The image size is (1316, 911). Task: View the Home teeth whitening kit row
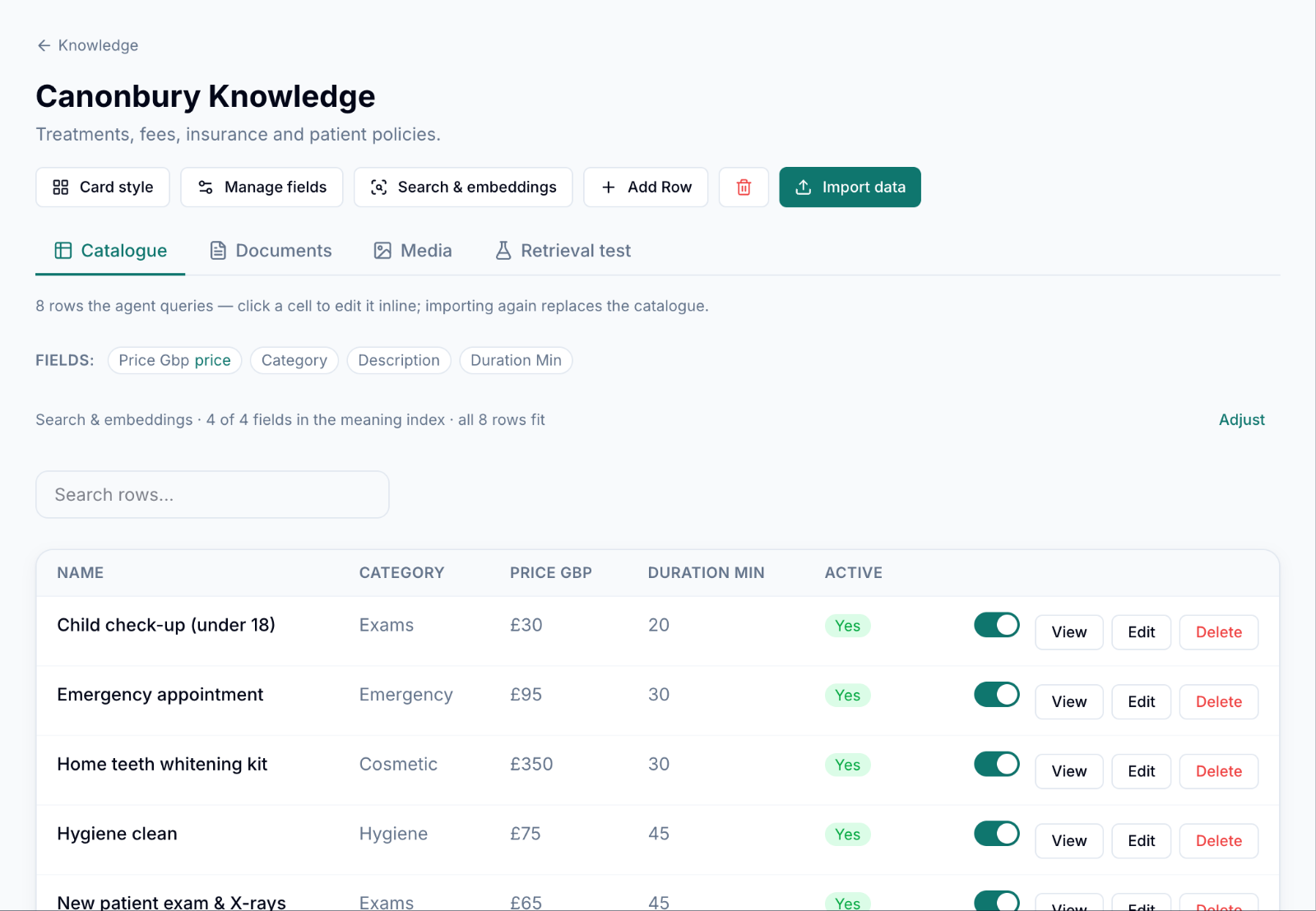point(1069,771)
